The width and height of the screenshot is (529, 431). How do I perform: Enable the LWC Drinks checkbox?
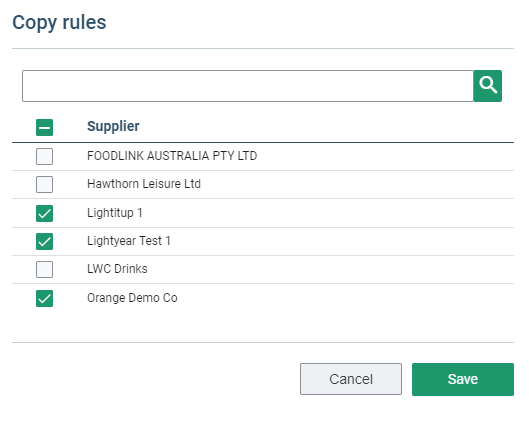point(45,269)
